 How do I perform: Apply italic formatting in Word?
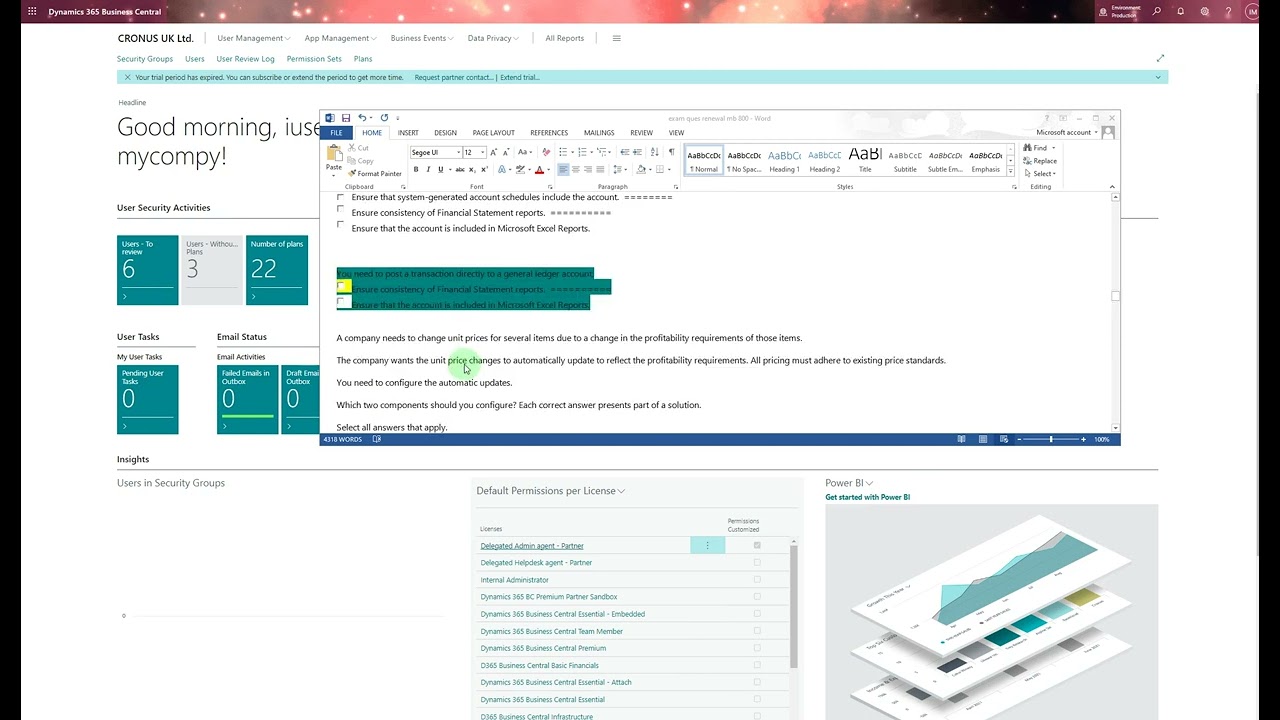click(428, 170)
